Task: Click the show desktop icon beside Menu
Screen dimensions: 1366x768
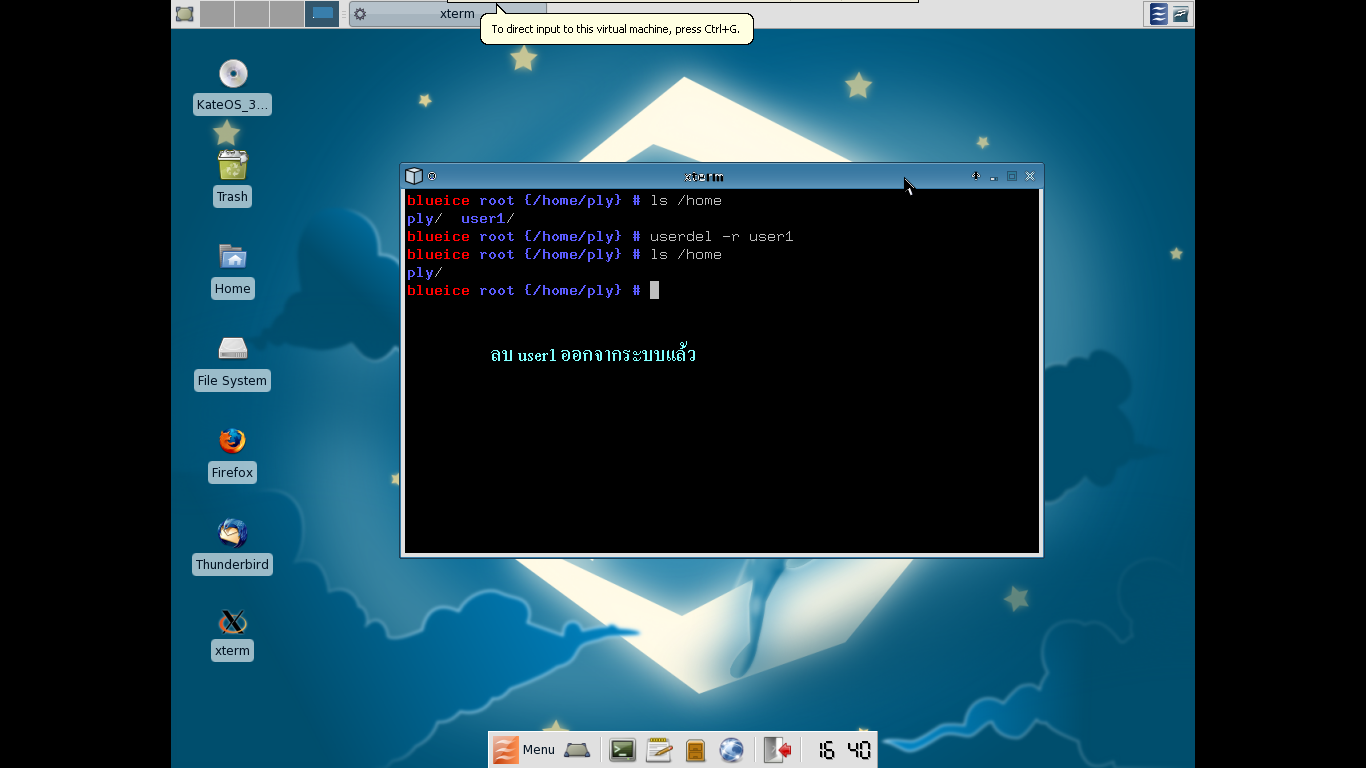Action: (x=577, y=750)
